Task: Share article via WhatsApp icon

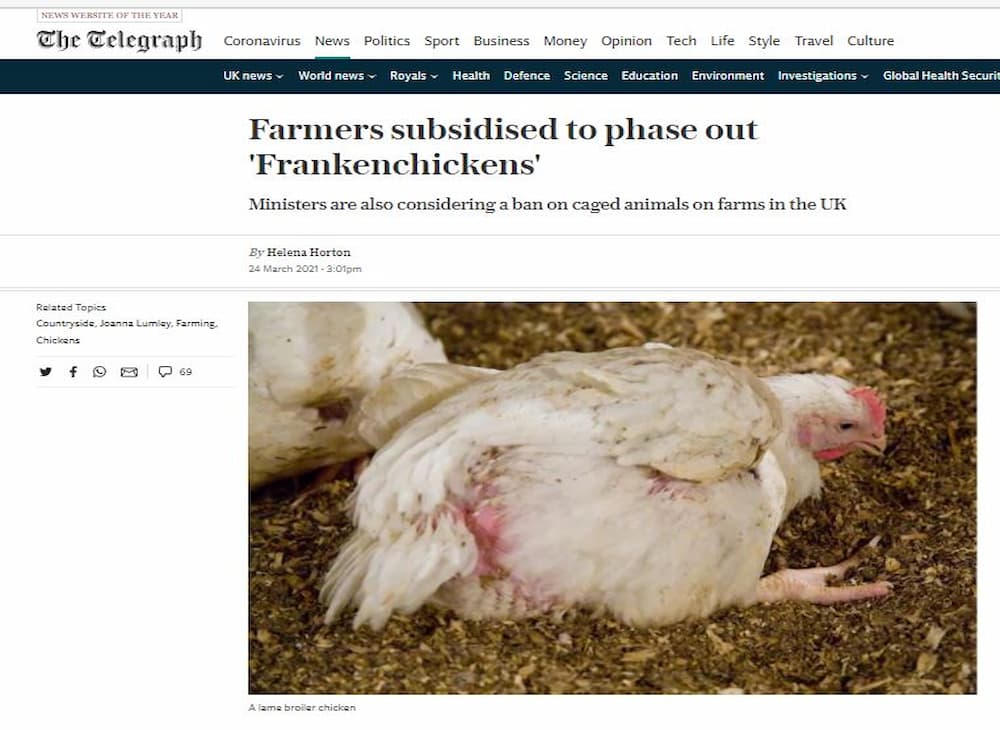Action: [99, 372]
